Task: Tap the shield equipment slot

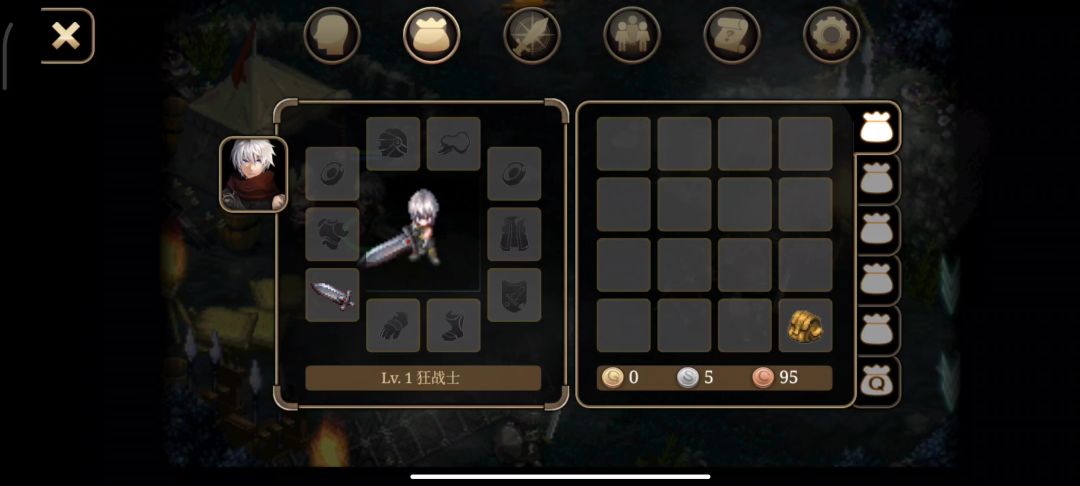Action: coord(514,295)
